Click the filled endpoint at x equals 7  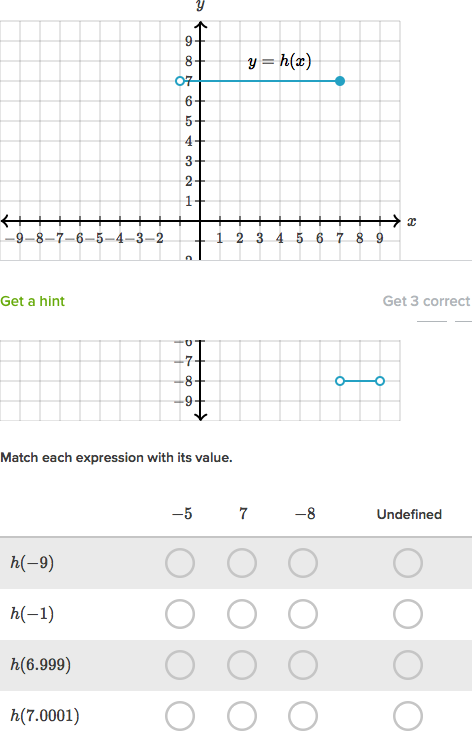pyautogui.click(x=340, y=81)
